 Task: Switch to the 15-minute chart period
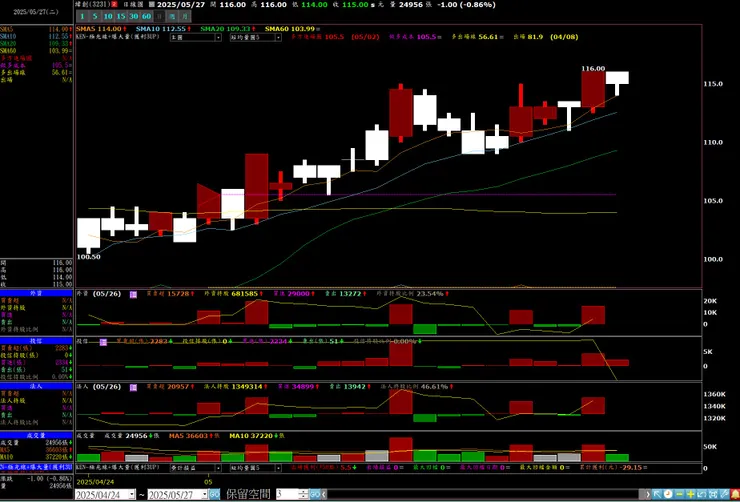click(121, 16)
